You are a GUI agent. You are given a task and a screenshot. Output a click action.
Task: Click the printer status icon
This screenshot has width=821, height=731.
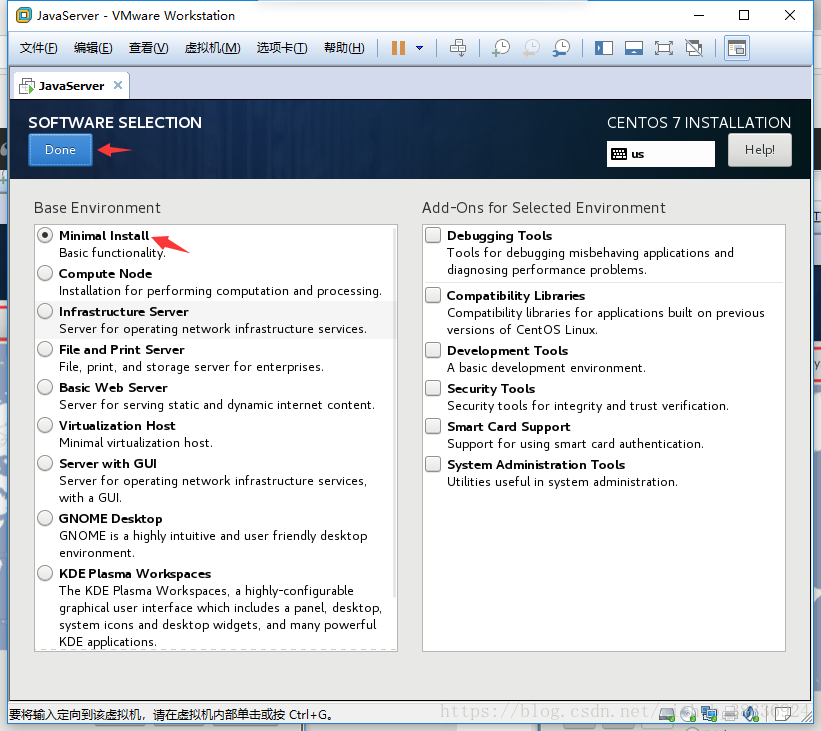click(730, 713)
